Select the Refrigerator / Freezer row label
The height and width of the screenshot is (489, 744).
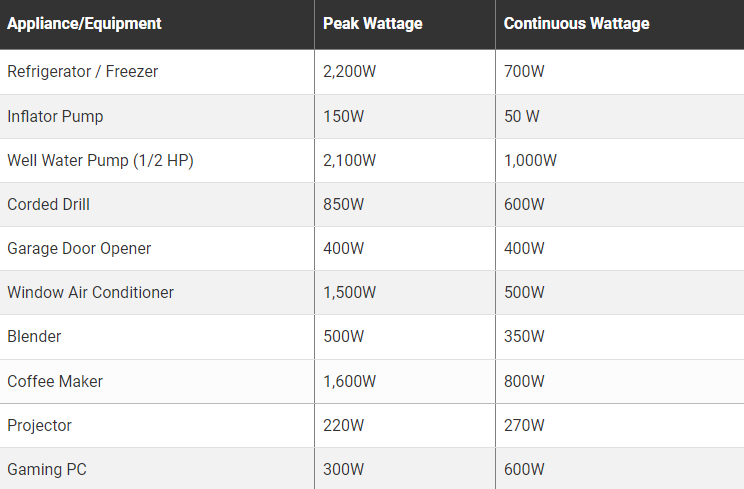[82, 72]
